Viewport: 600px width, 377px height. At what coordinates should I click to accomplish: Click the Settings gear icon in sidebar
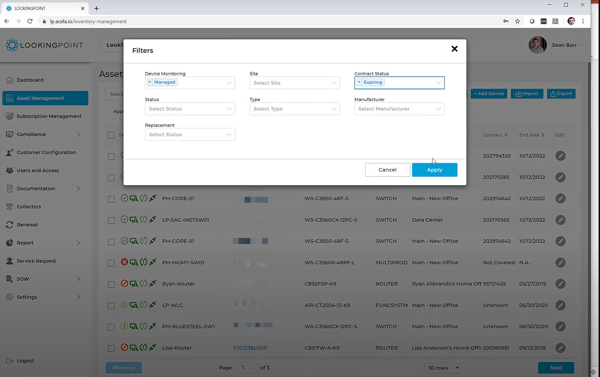pyautogui.click(x=10, y=297)
